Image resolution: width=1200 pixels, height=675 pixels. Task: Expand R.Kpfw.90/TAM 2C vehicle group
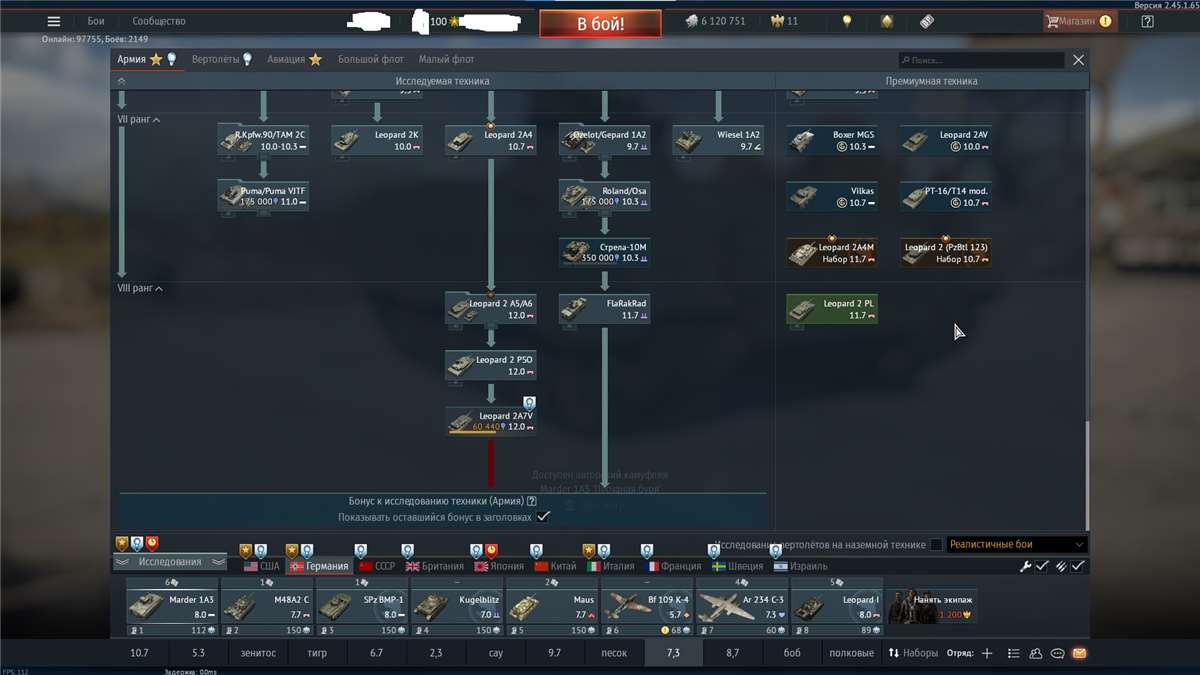click(x=263, y=139)
